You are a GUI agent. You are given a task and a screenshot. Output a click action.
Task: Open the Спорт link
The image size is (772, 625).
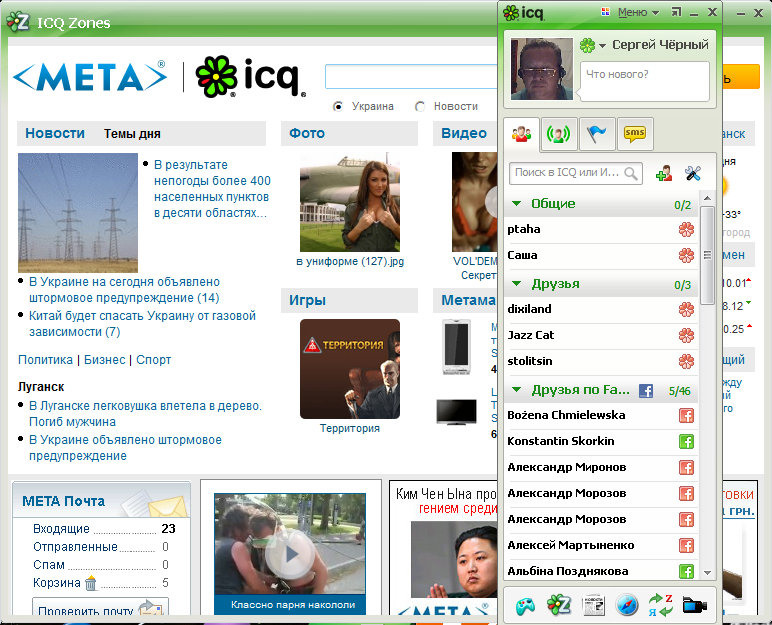154,360
